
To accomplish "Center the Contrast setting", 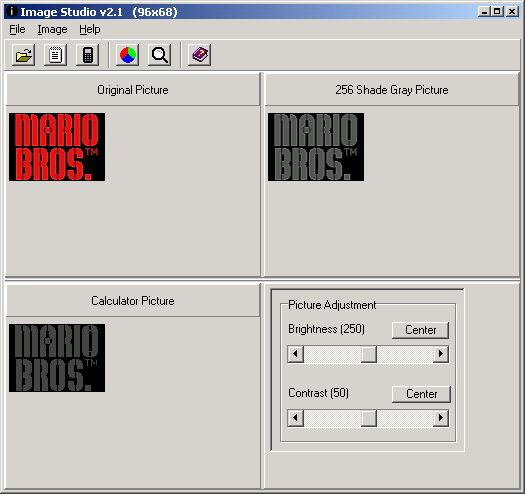I will (x=422, y=394).
